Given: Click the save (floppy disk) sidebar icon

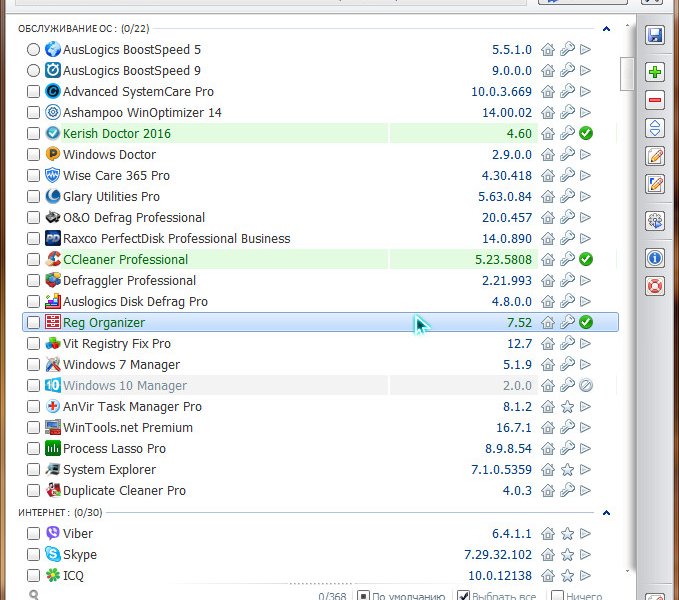Looking at the screenshot, I should click(655, 35).
